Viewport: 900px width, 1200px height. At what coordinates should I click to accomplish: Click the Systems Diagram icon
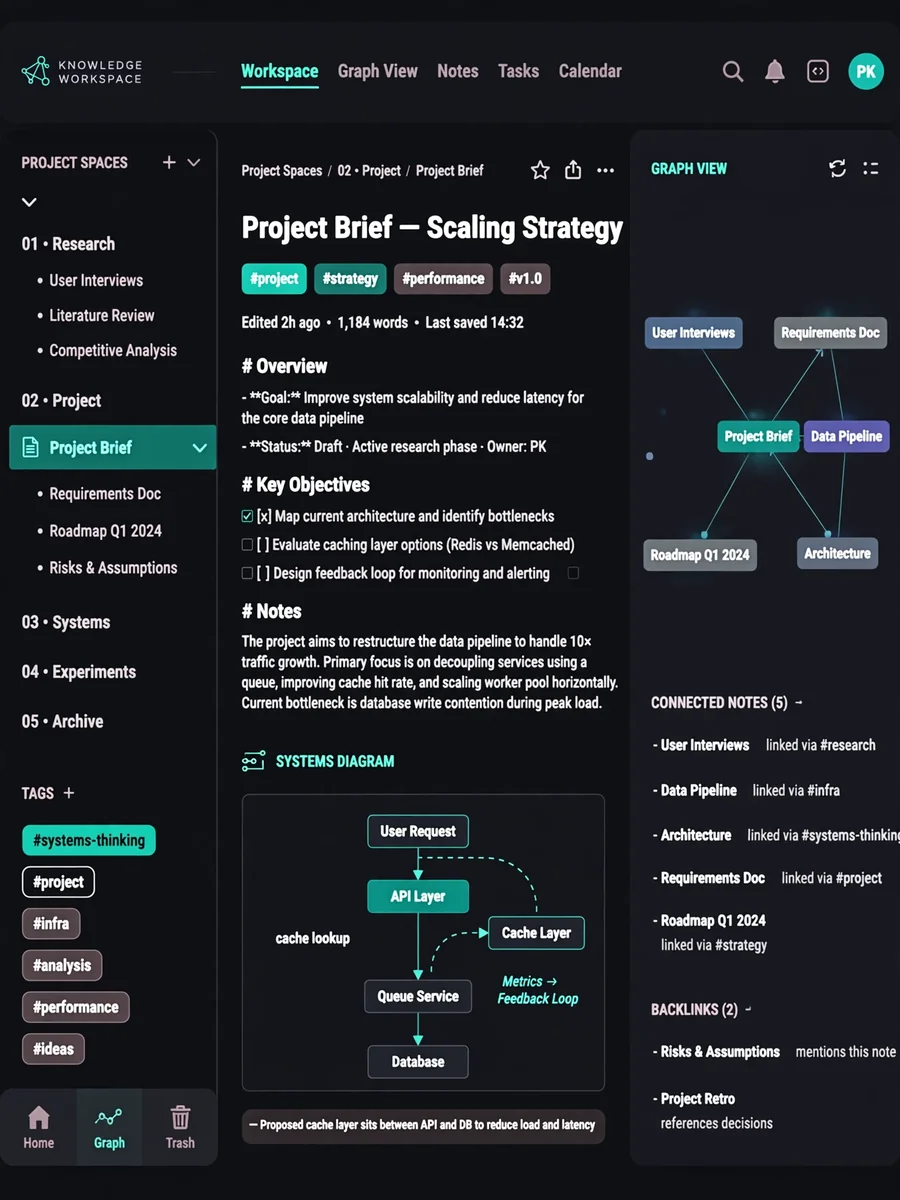click(253, 761)
